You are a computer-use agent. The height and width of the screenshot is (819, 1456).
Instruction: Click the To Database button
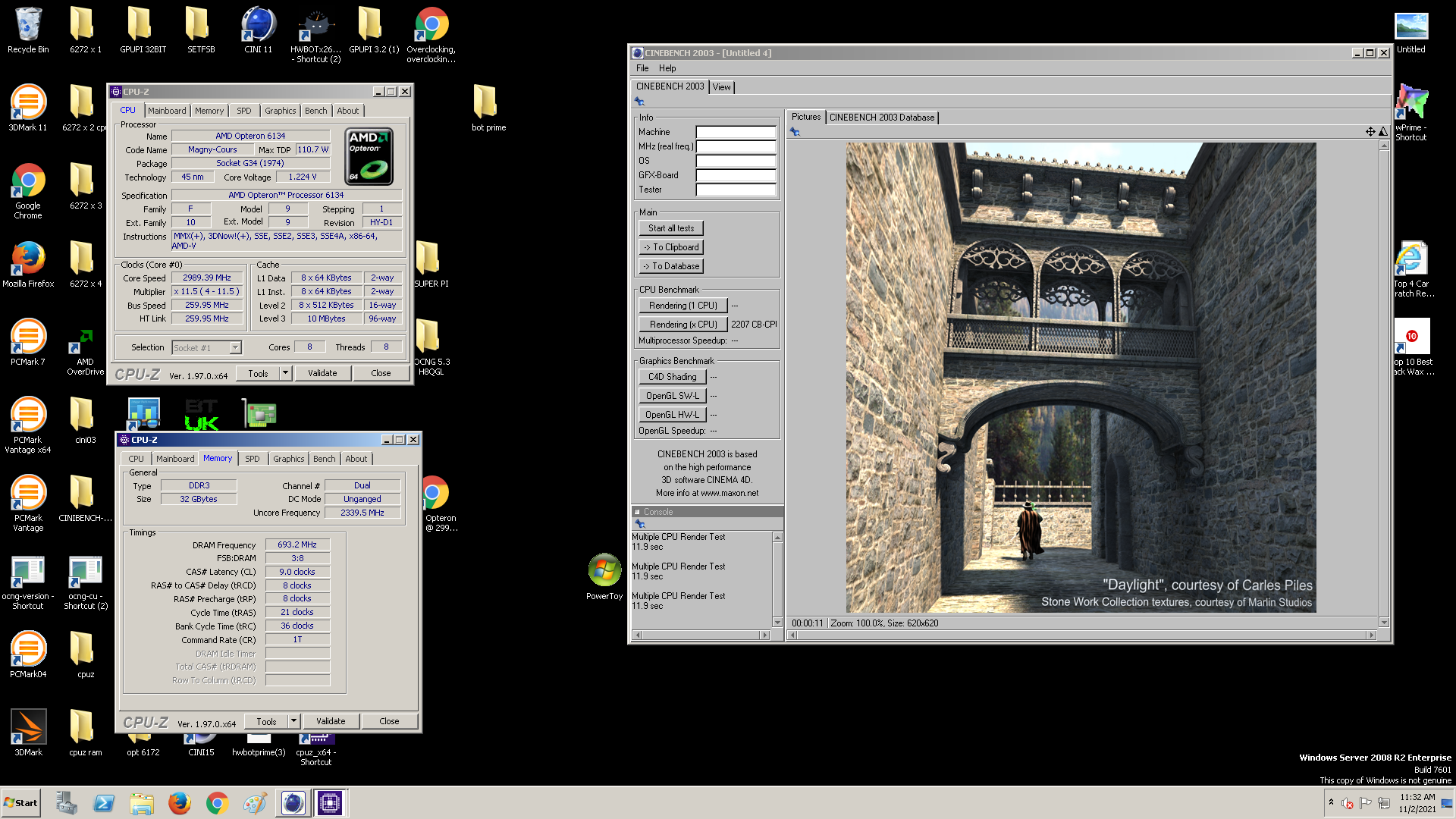click(x=671, y=266)
